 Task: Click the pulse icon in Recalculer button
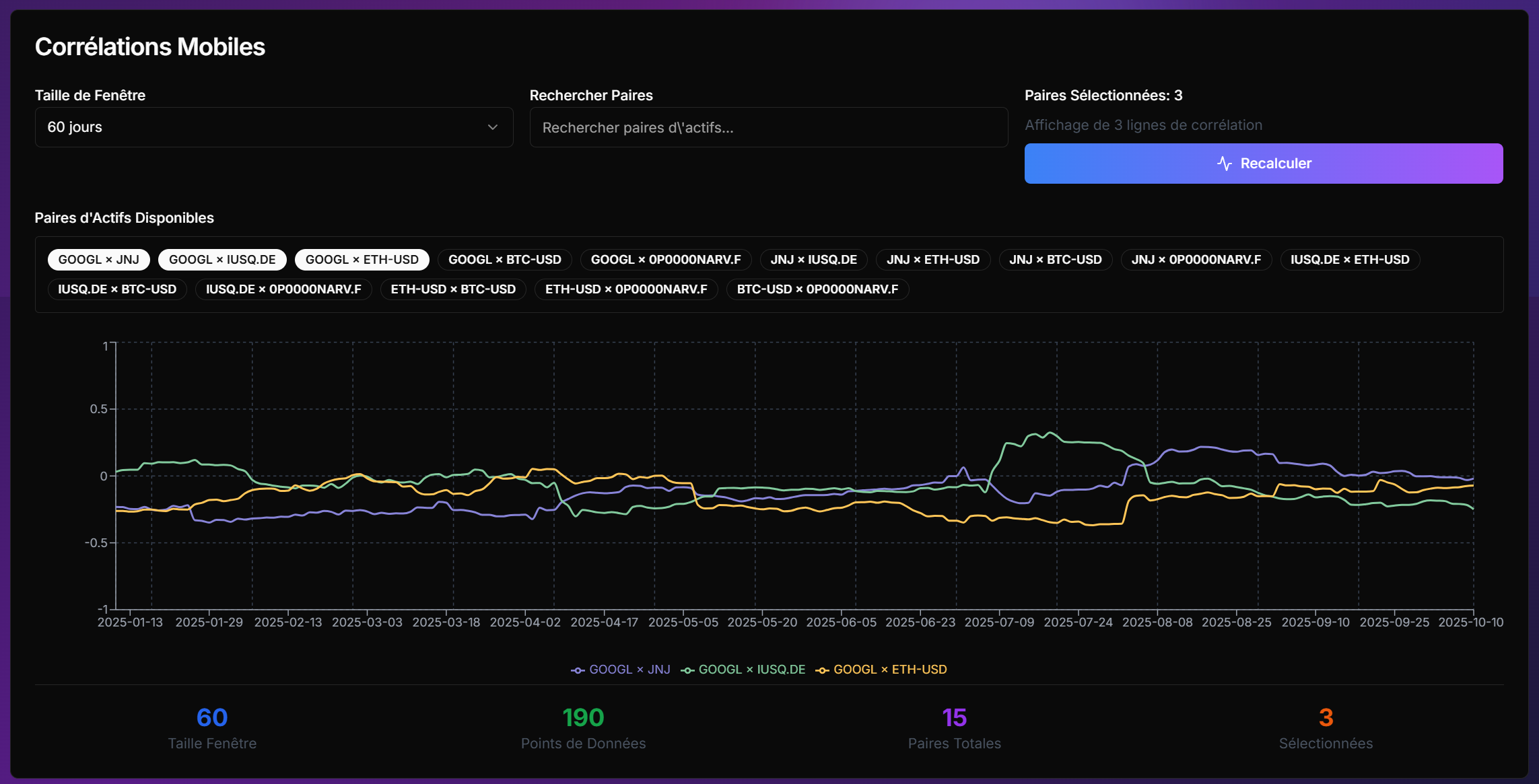click(x=1224, y=164)
